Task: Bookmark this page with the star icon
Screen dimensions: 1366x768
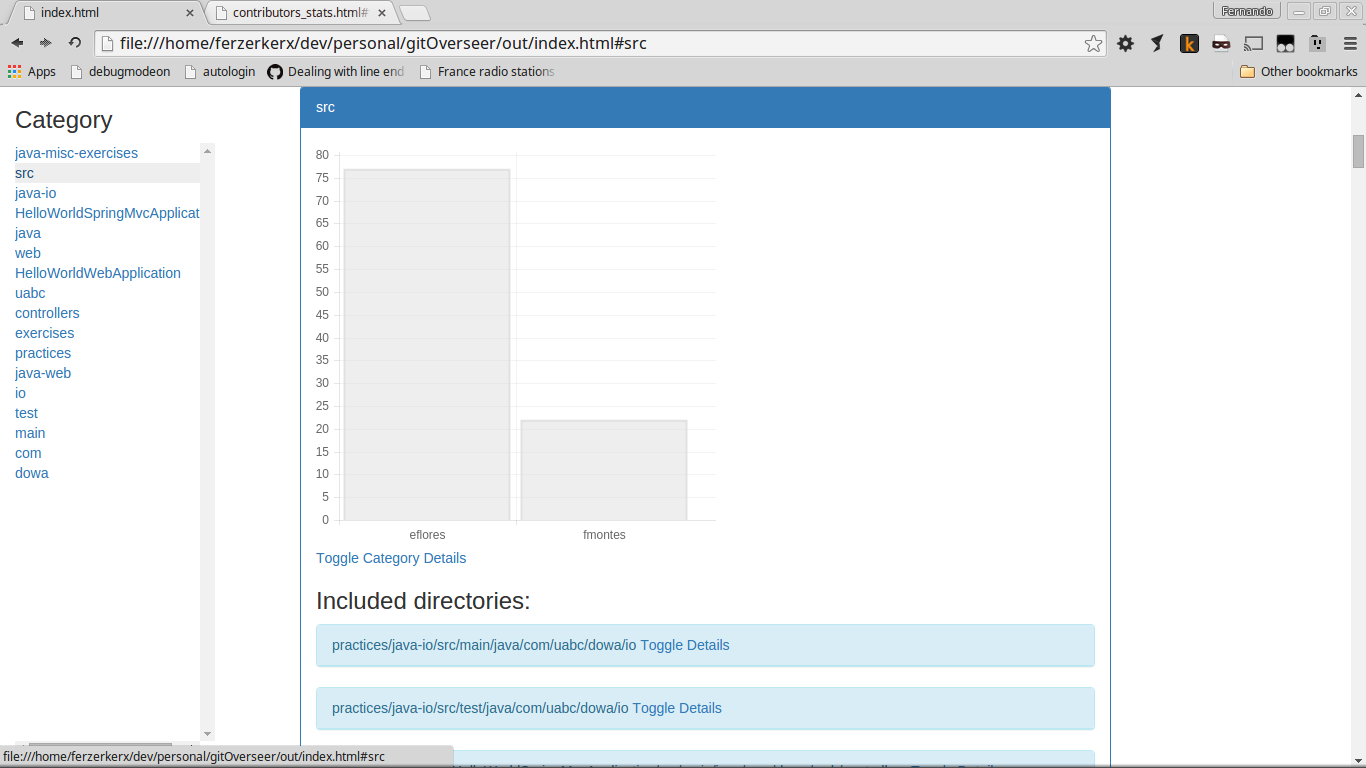Action: point(1093,43)
